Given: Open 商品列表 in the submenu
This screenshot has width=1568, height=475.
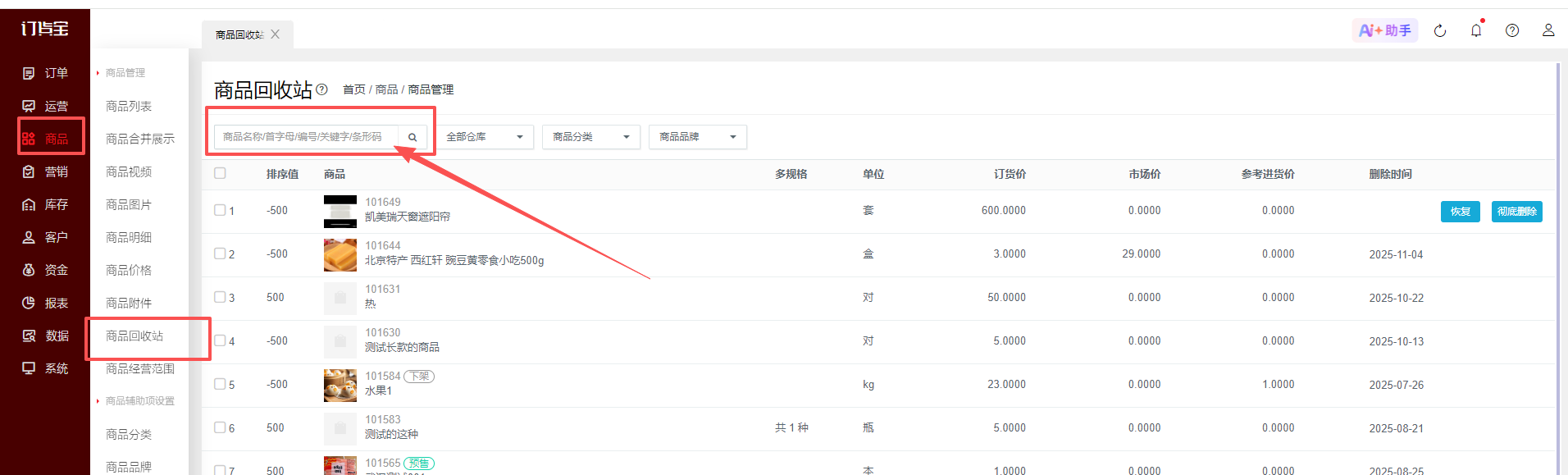Looking at the screenshot, I should (x=129, y=106).
